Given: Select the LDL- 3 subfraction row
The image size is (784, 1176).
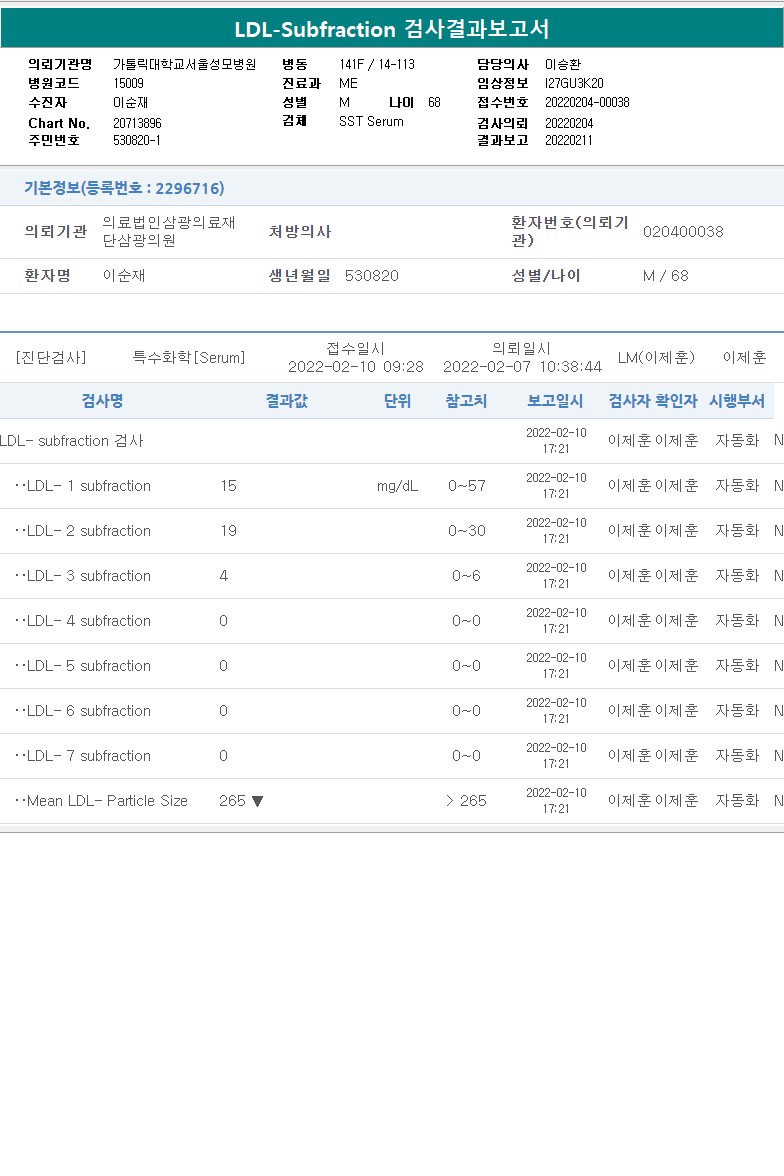Looking at the screenshot, I should pos(392,576).
